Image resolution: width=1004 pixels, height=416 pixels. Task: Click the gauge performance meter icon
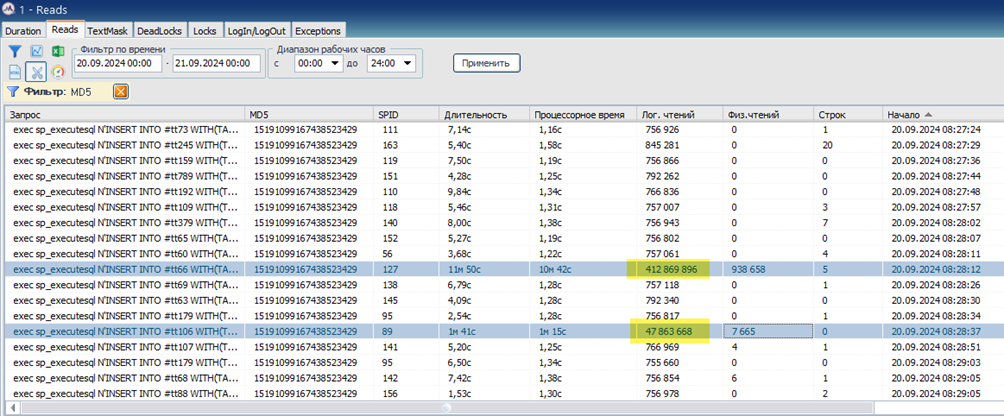57,72
